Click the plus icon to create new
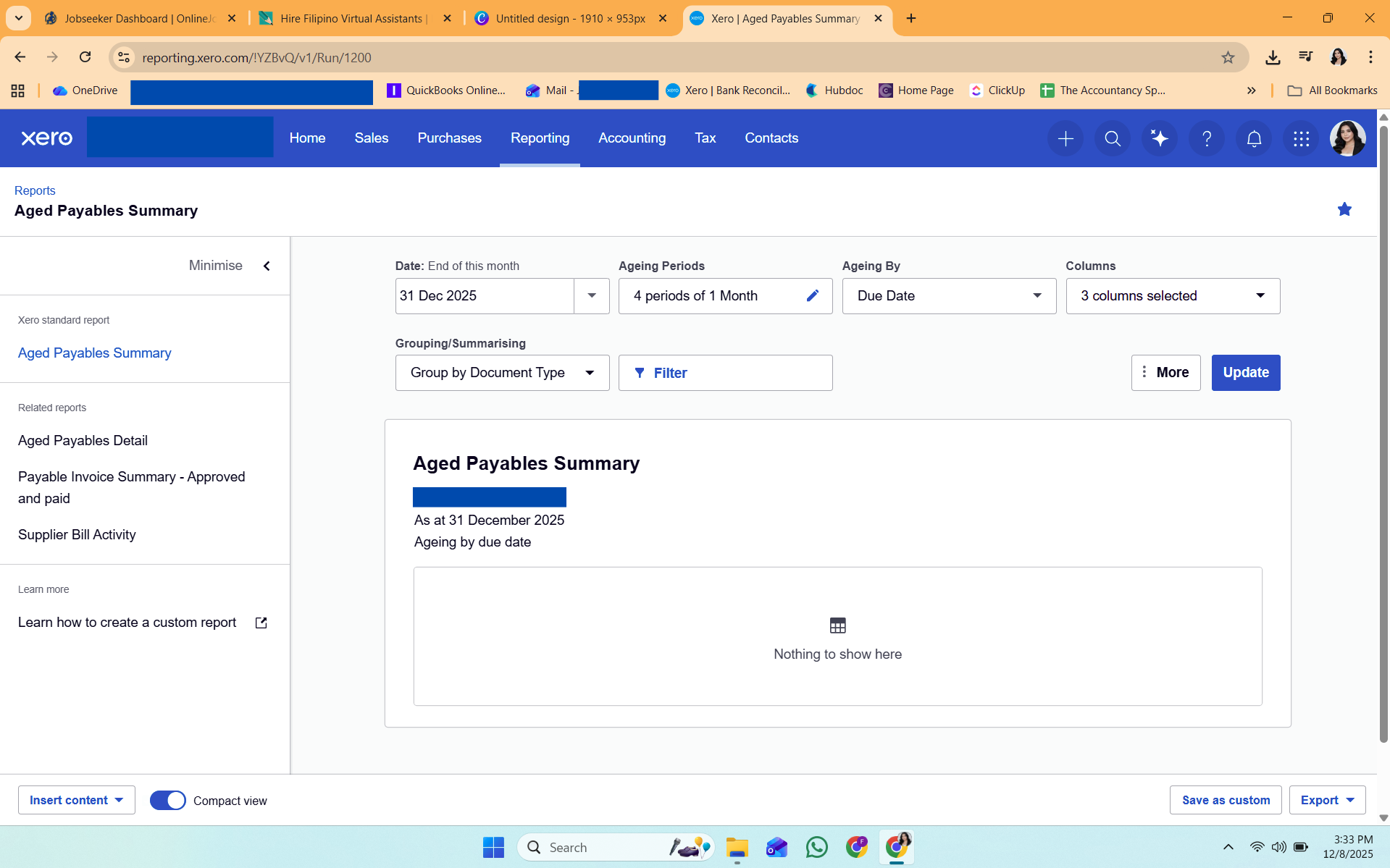Viewport: 1390px width, 868px height. pos(1065,138)
